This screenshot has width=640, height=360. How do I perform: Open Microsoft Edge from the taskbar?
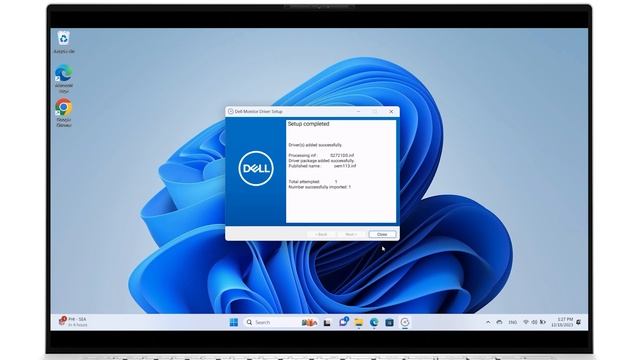374,322
